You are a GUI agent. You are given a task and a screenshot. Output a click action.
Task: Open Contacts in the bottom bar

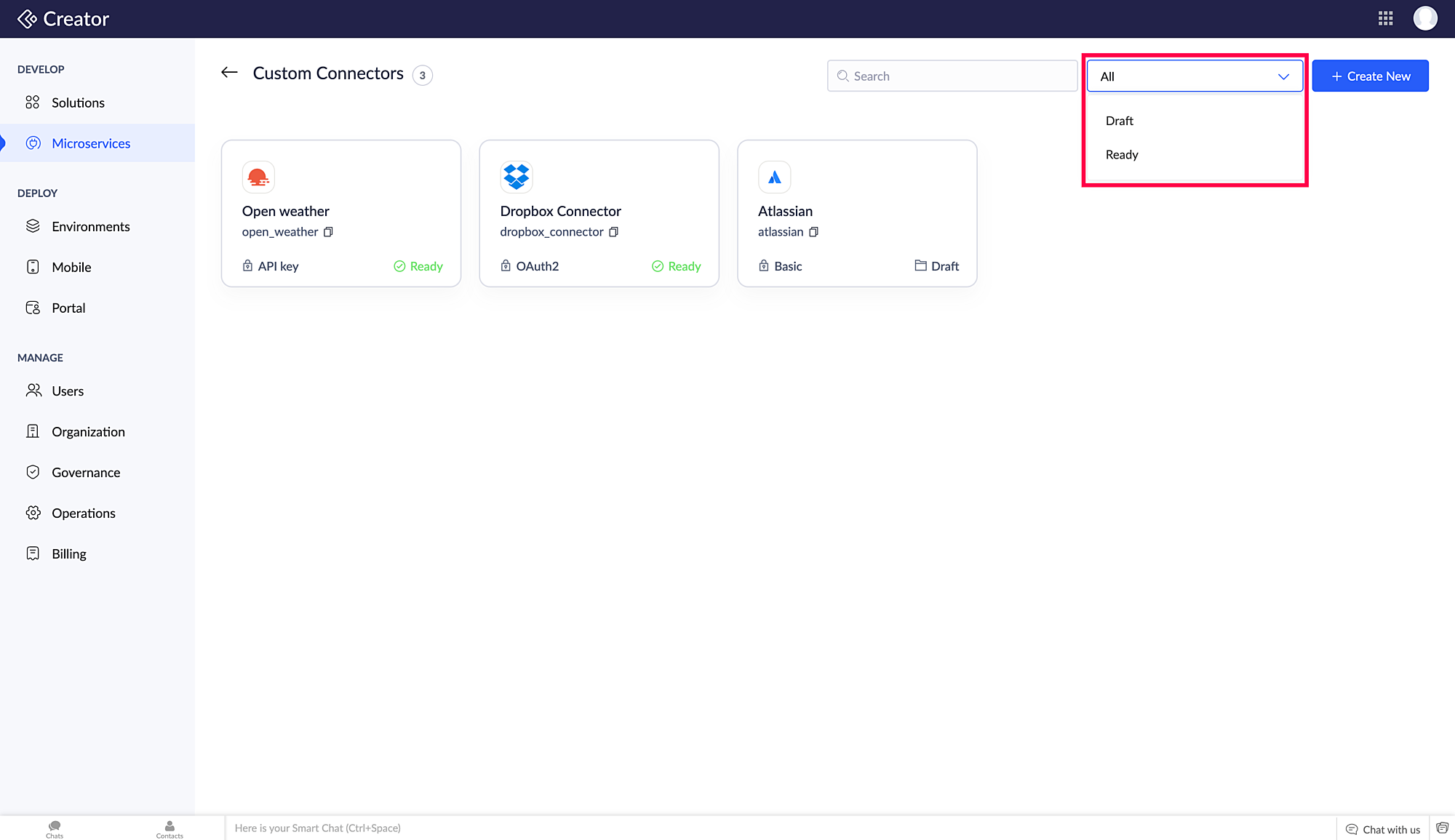pos(170,828)
